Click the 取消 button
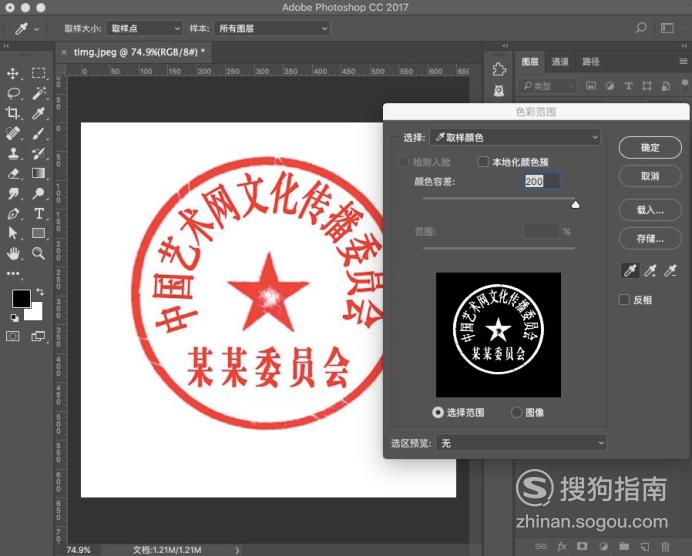 point(650,176)
